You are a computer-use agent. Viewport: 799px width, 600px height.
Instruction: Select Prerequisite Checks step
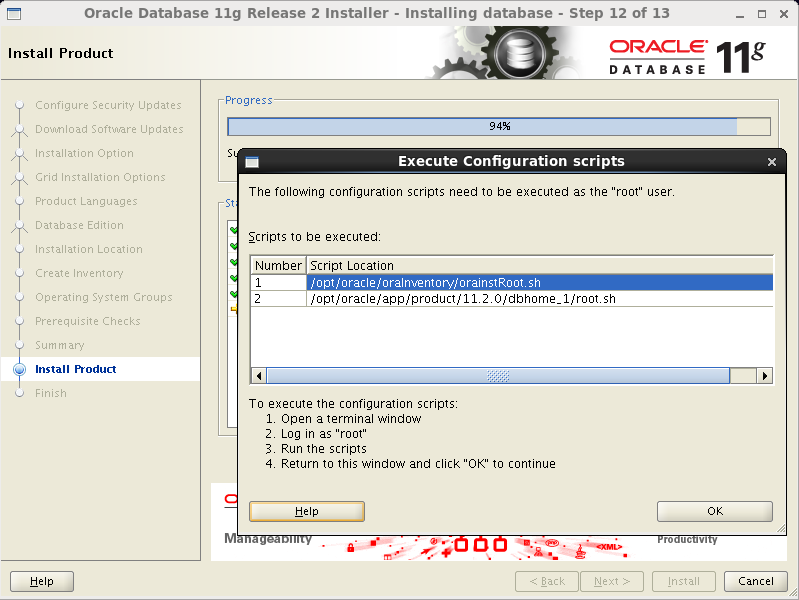coord(88,321)
